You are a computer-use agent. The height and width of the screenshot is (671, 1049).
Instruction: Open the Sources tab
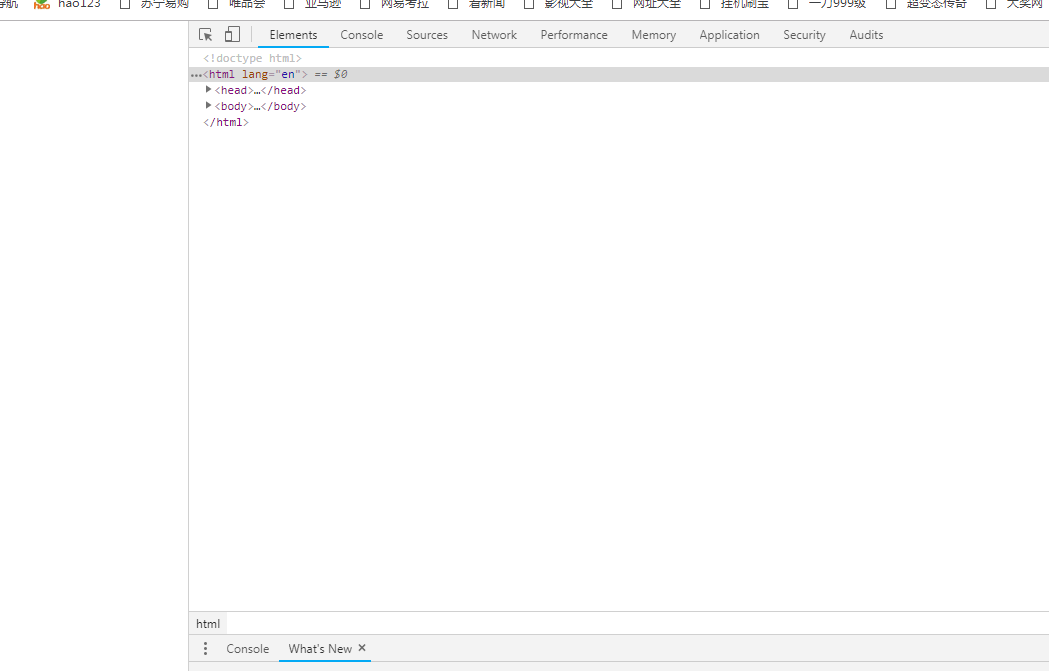point(427,35)
